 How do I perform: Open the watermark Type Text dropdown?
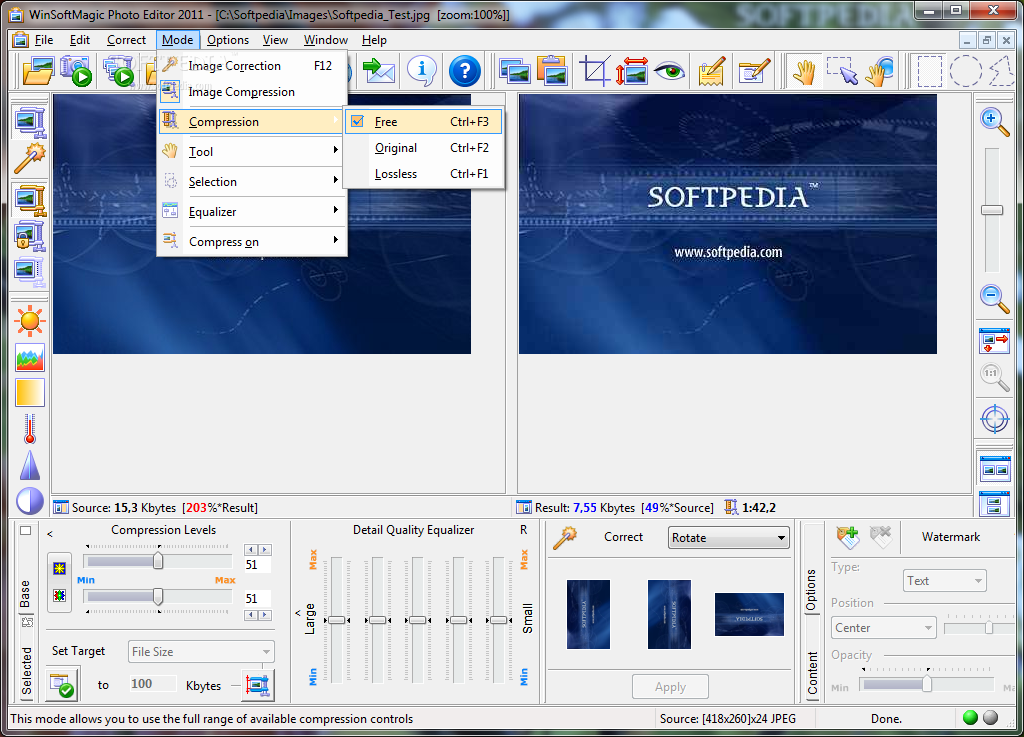944,580
